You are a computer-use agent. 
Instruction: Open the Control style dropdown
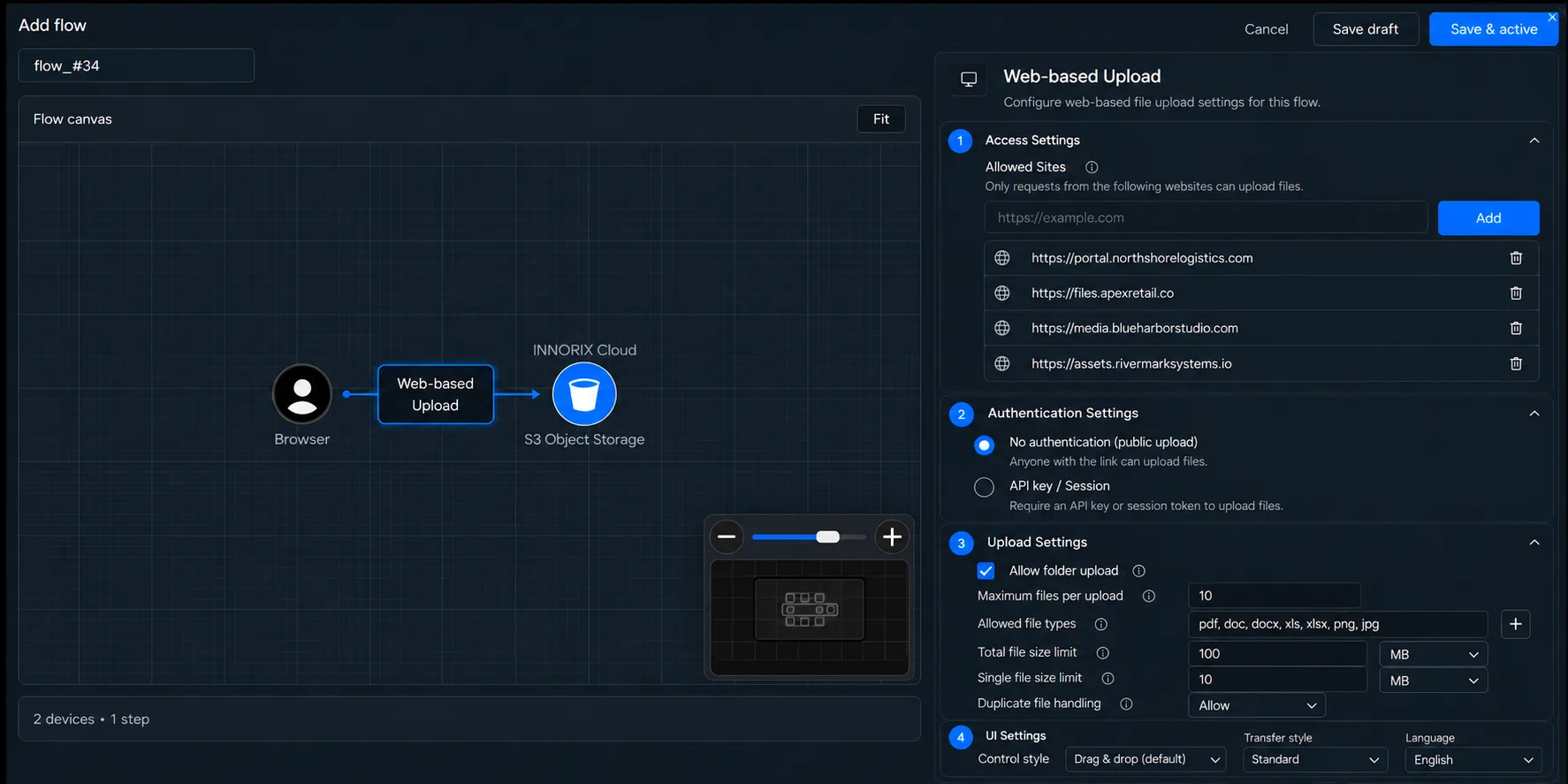click(x=1146, y=759)
